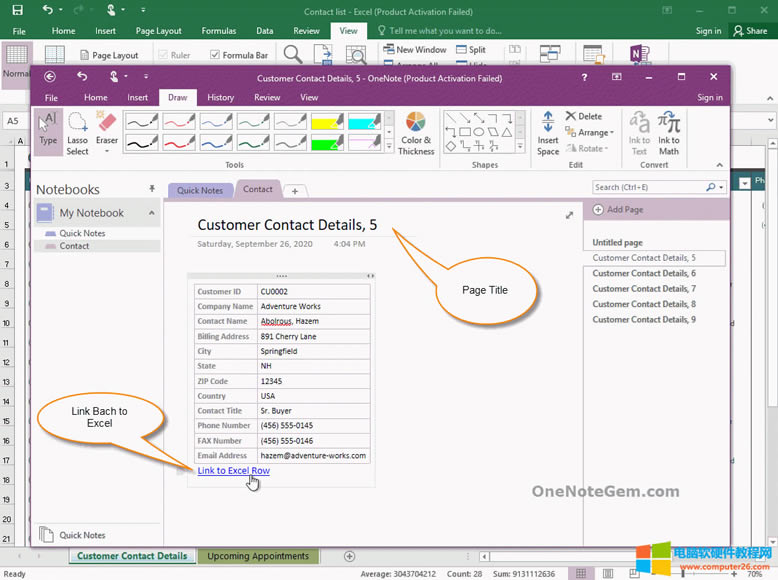Click the OneNote back arrow button
This screenshot has width=778, height=580.
[x=50, y=76]
